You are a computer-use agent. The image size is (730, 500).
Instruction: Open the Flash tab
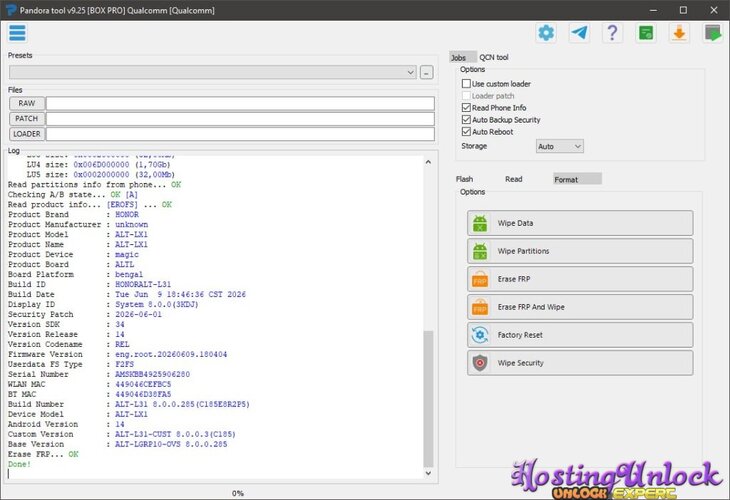pyautogui.click(x=465, y=179)
